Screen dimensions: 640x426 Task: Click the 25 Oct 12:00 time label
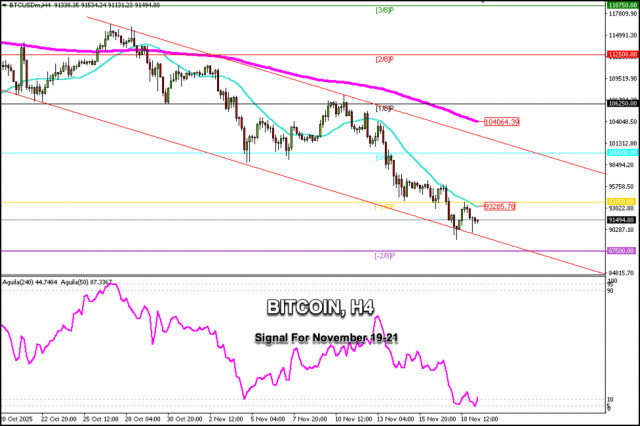(101, 419)
